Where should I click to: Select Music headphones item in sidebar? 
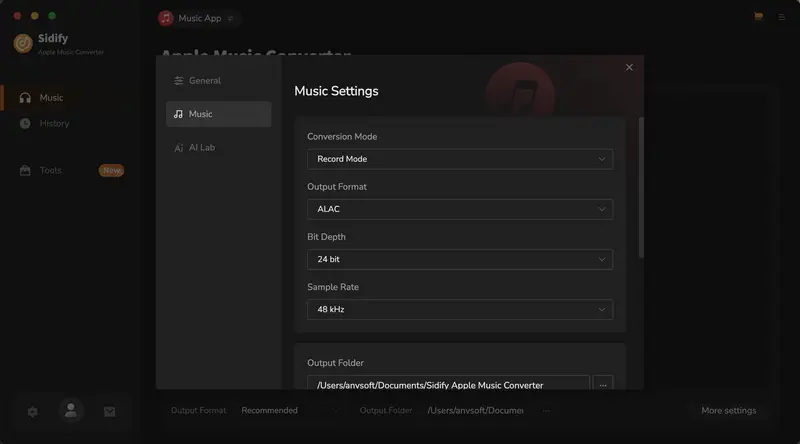point(50,98)
